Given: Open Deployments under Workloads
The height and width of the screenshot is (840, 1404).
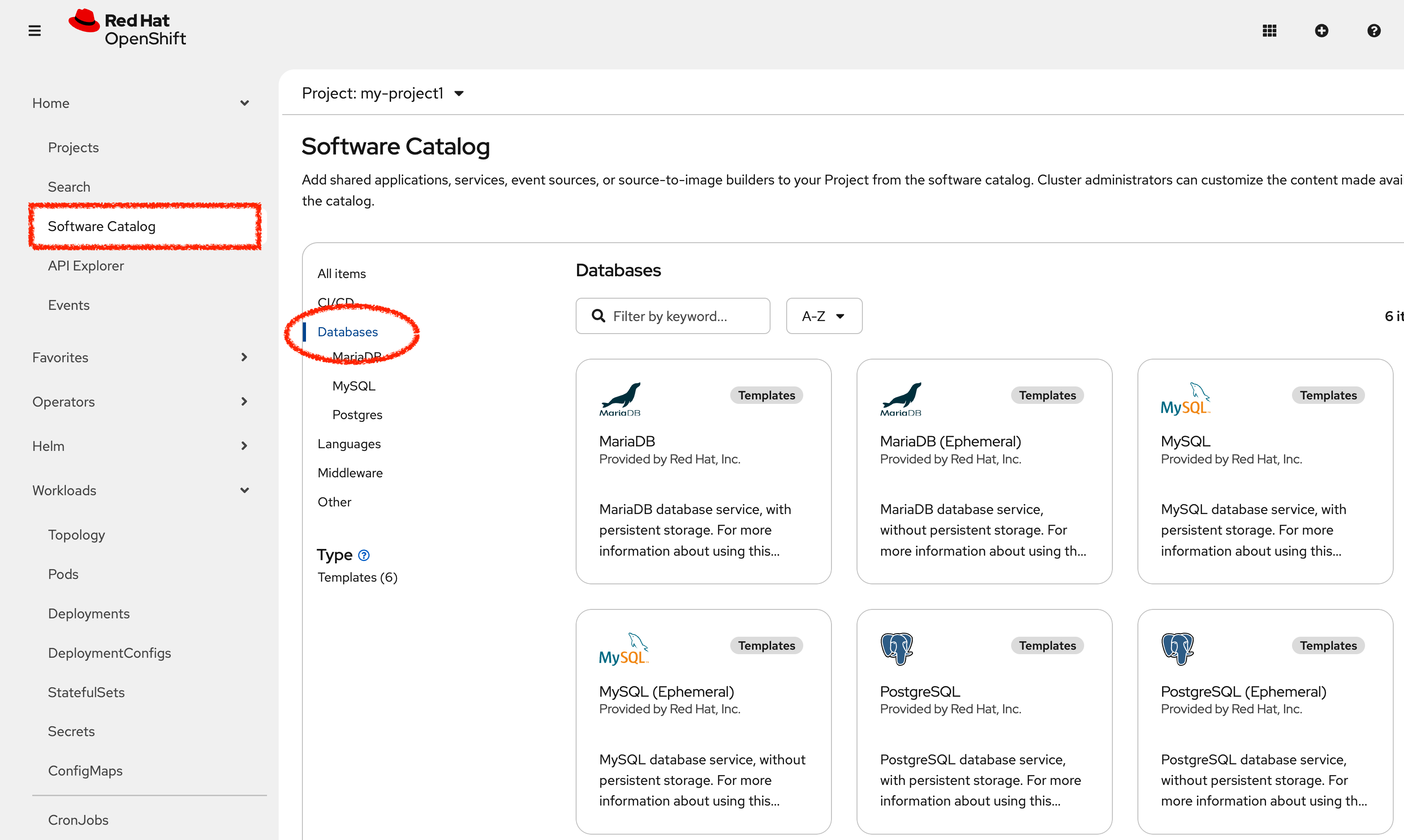Looking at the screenshot, I should point(89,613).
